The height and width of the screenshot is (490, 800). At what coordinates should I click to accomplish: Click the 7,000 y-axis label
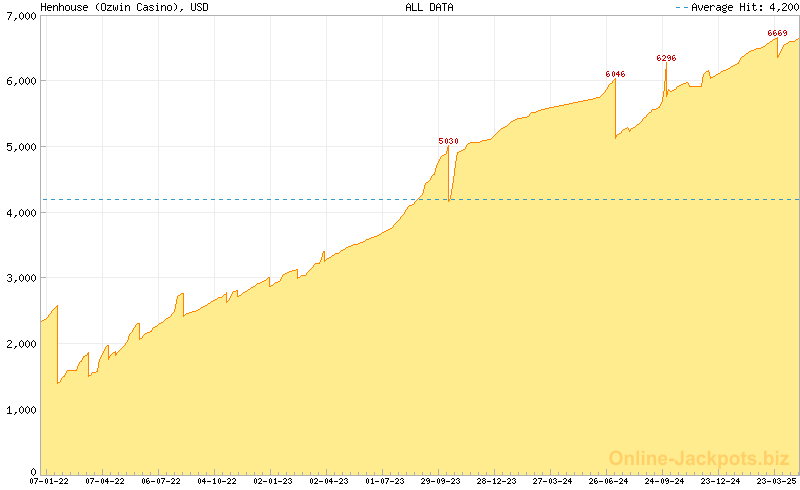19,15
